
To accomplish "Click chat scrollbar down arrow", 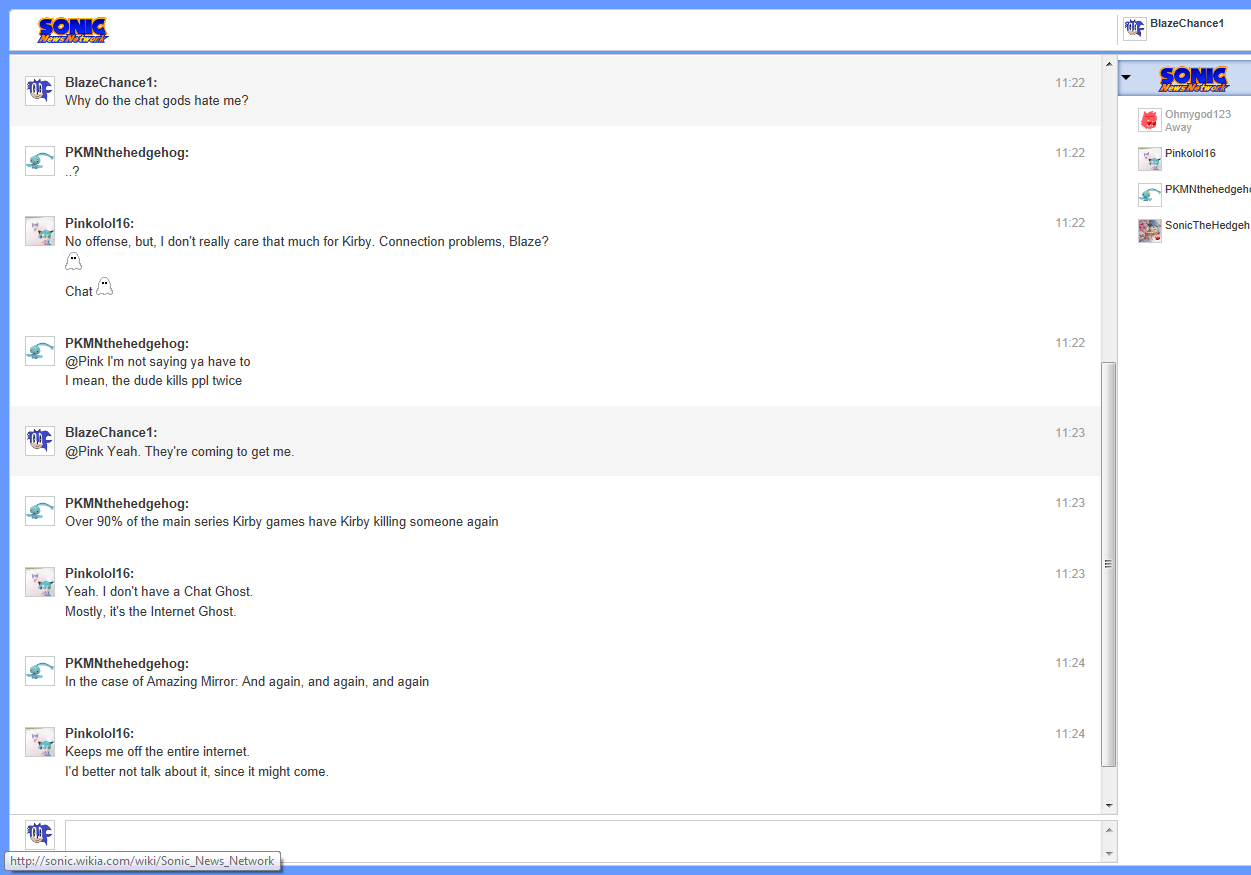I will coord(1108,805).
